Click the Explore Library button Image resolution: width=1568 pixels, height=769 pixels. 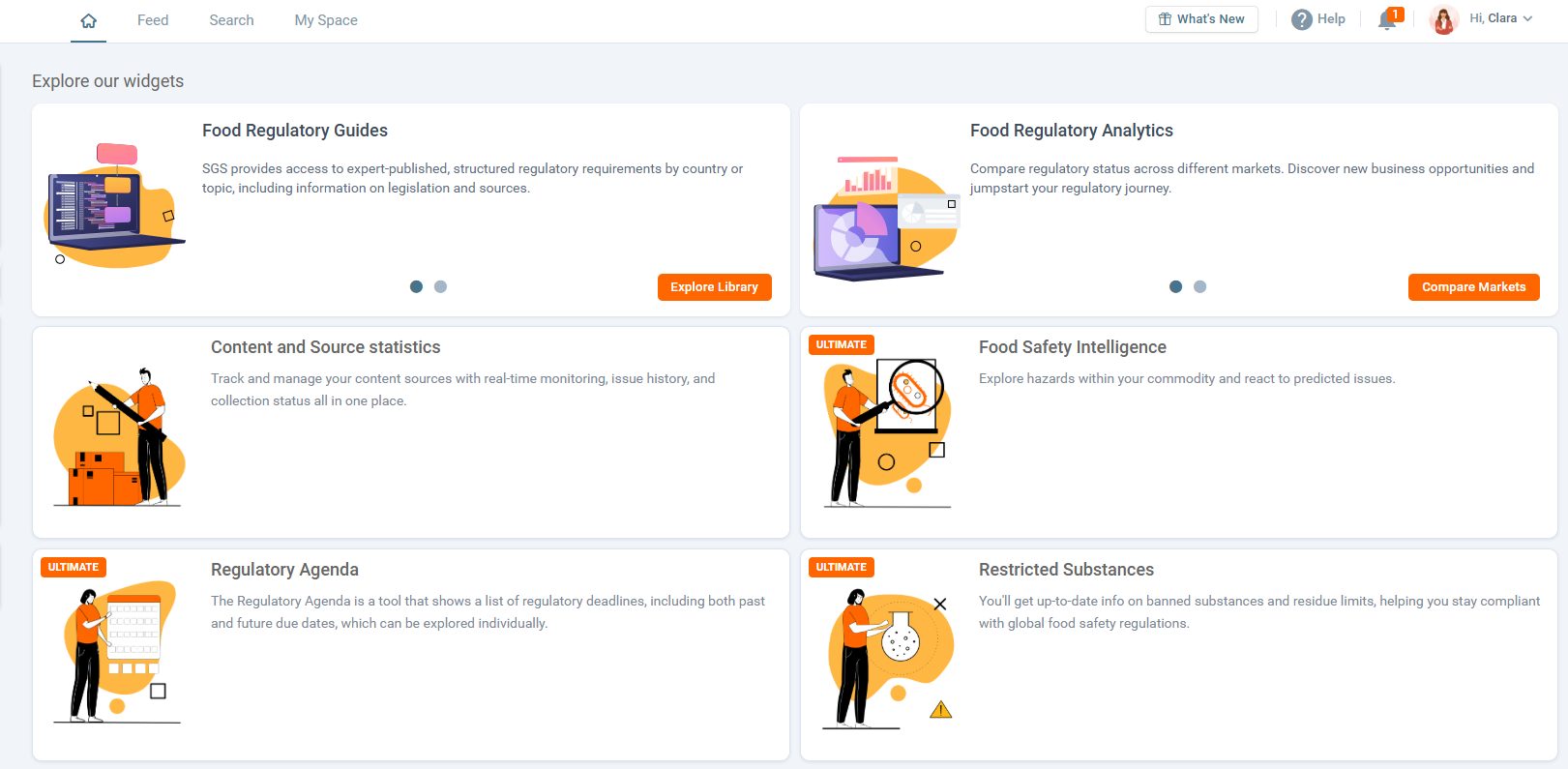click(x=714, y=287)
